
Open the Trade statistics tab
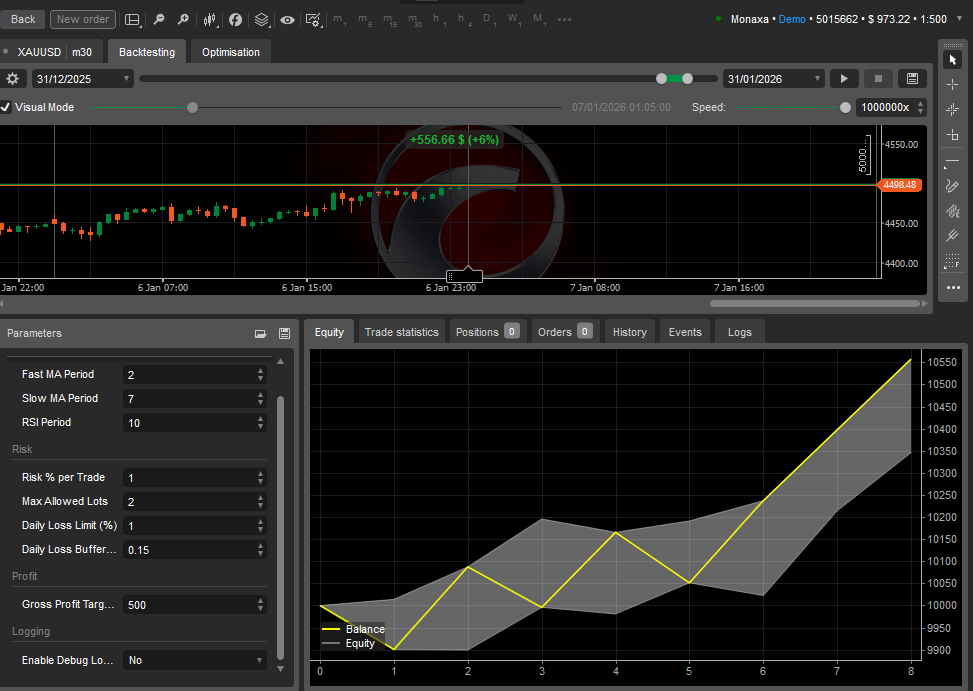(x=401, y=332)
